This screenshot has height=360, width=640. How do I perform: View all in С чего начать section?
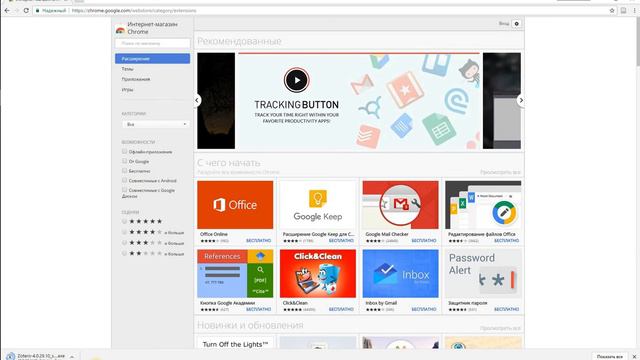point(500,172)
